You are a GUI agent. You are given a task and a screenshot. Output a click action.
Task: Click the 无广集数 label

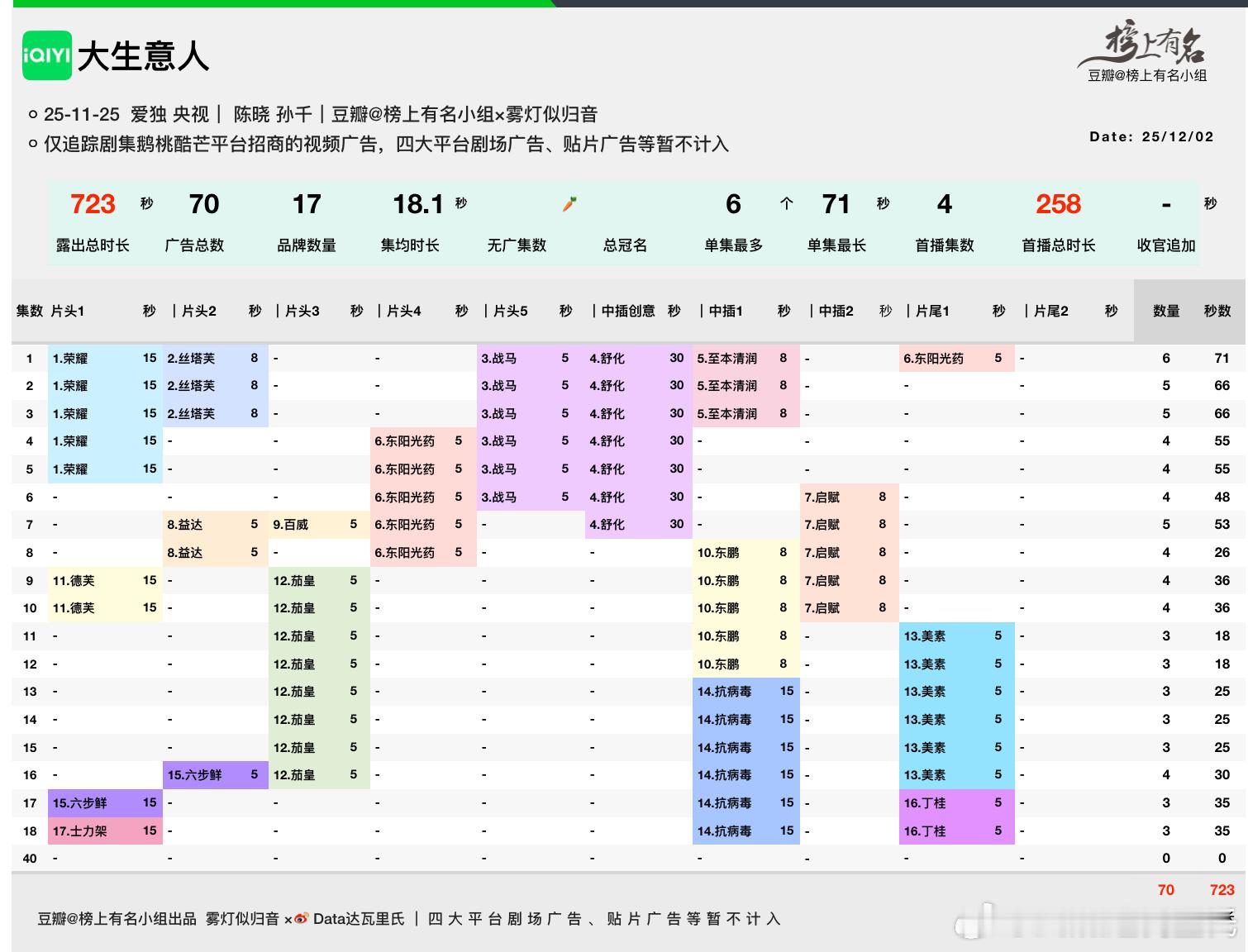[x=517, y=245]
